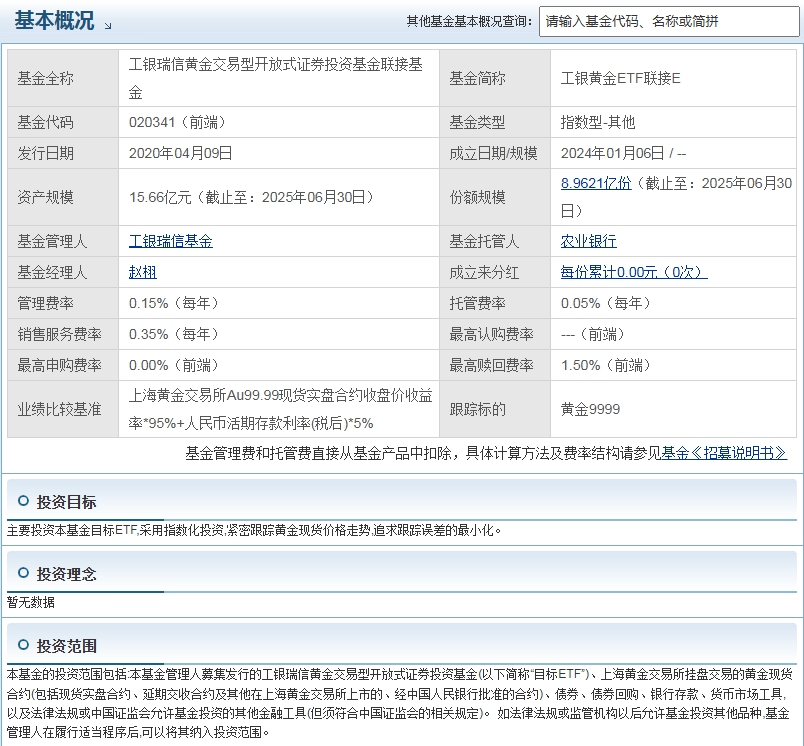Select fund type value 指数型-其他
Image resolution: width=804 pixels, height=746 pixels.
click(x=598, y=122)
